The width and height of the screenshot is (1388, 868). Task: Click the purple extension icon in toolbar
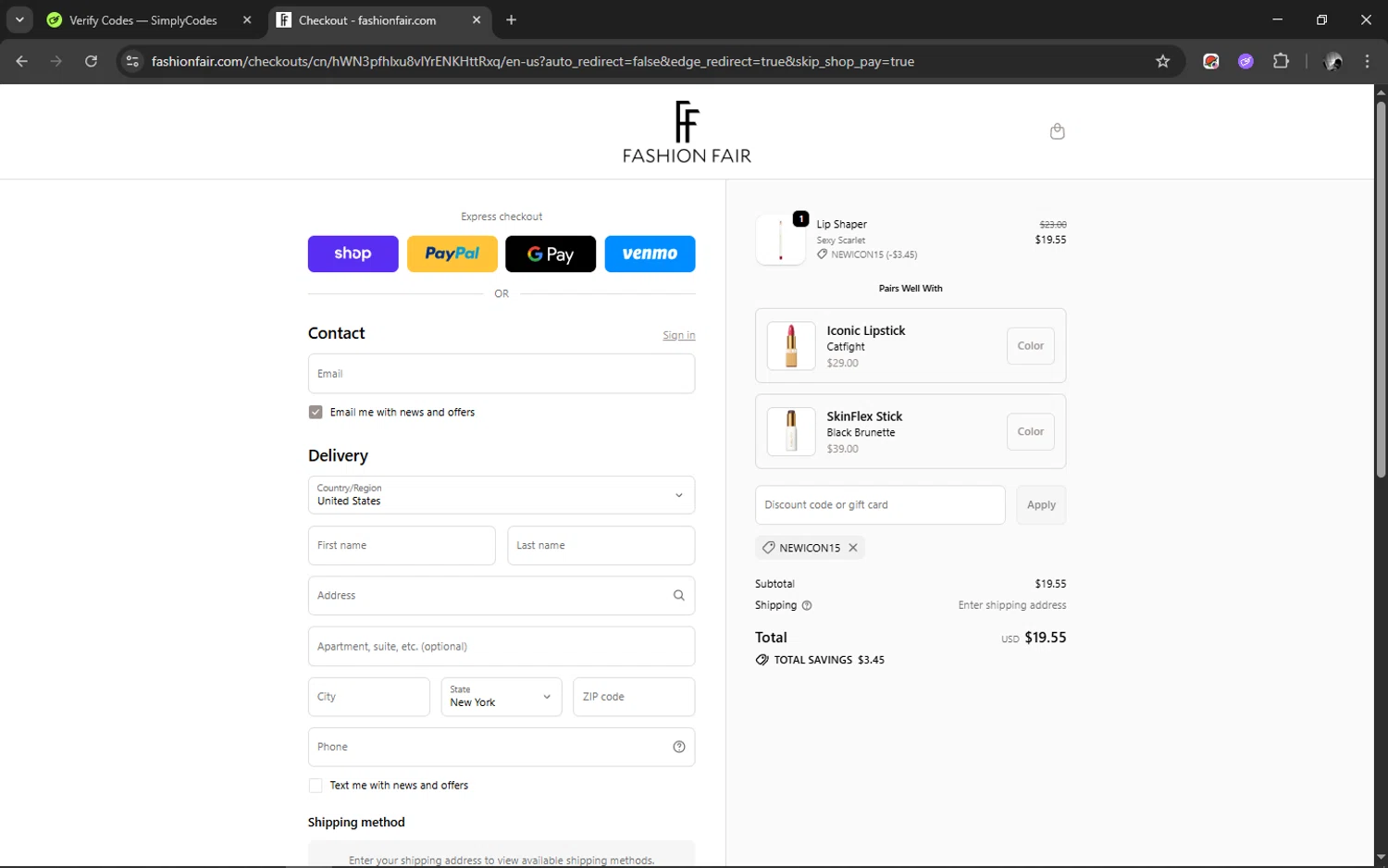click(x=1245, y=61)
